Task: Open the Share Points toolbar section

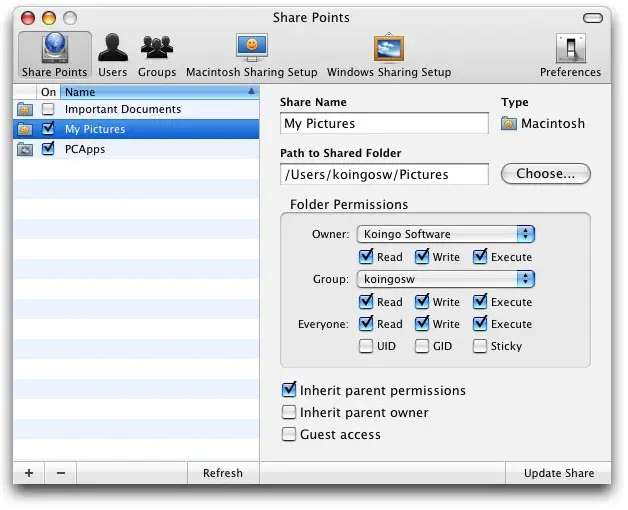Action: [55, 55]
